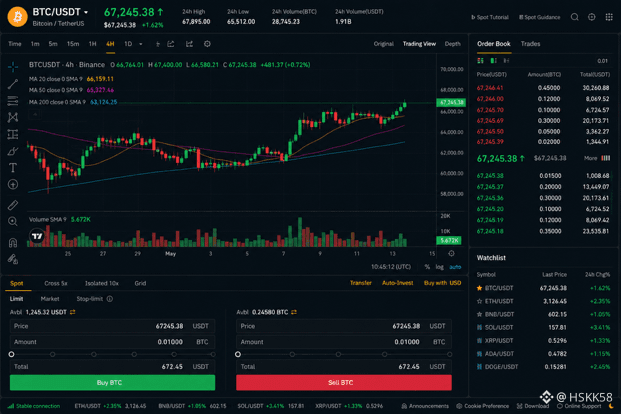Click the sell amount slider handle
Viewport: 621px width, 414px height.
pos(238,354)
